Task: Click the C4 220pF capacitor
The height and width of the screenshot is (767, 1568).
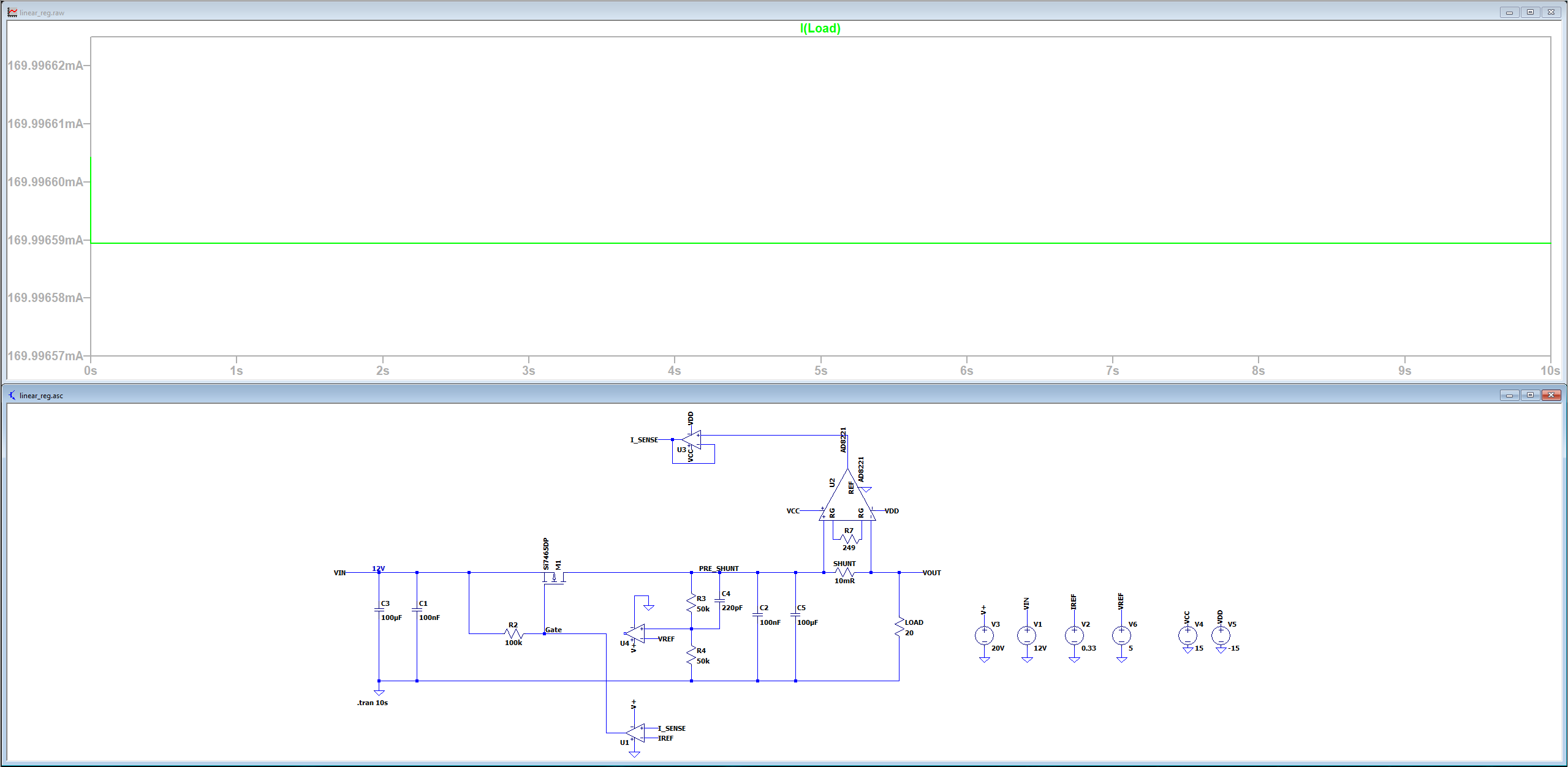Action: tap(720, 600)
